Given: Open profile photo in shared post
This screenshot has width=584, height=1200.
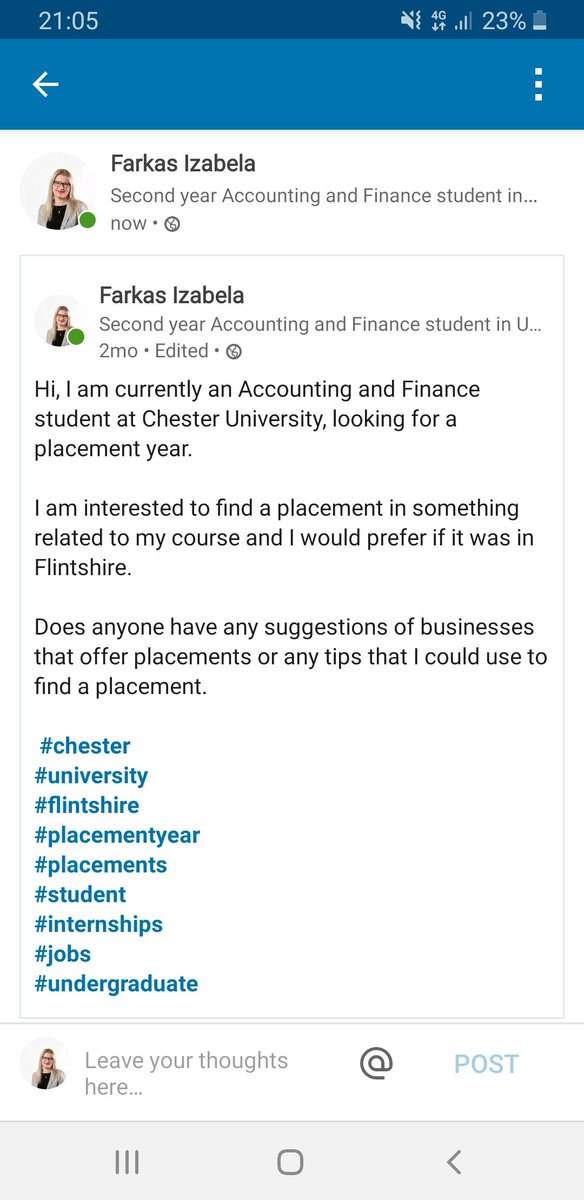Looking at the screenshot, I should (59, 321).
